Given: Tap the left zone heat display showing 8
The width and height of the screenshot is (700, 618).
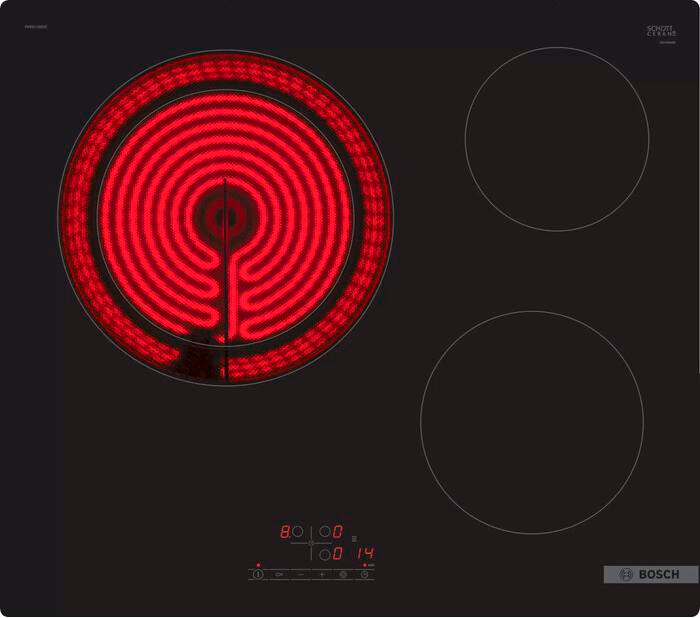Looking at the screenshot, I should [284, 532].
